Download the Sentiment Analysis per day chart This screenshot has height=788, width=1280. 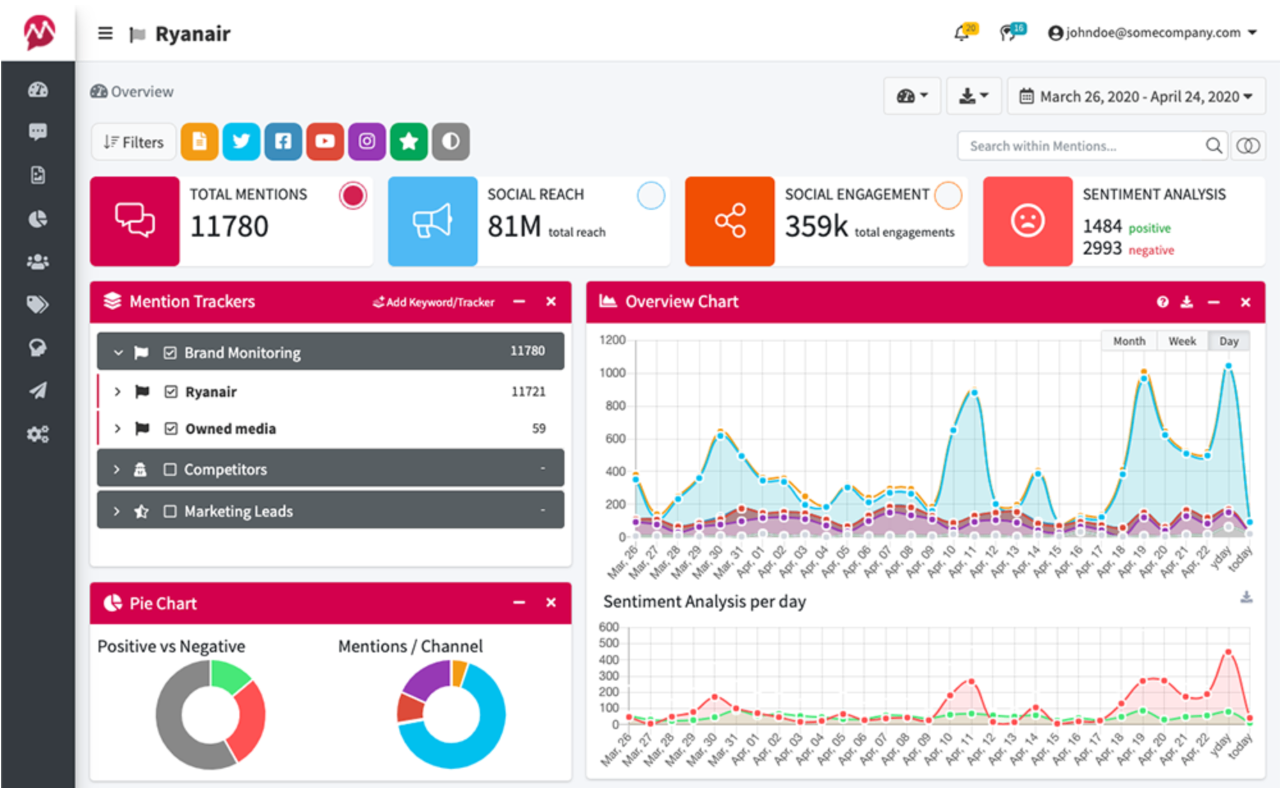click(x=1246, y=597)
